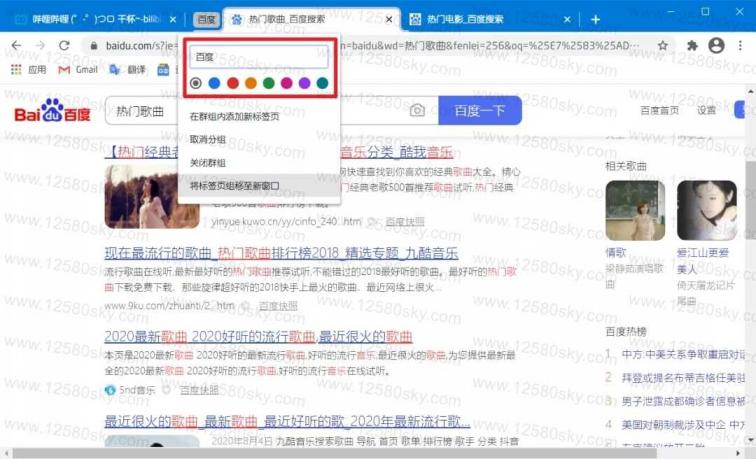Choose the orange group color

coord(251,83)
